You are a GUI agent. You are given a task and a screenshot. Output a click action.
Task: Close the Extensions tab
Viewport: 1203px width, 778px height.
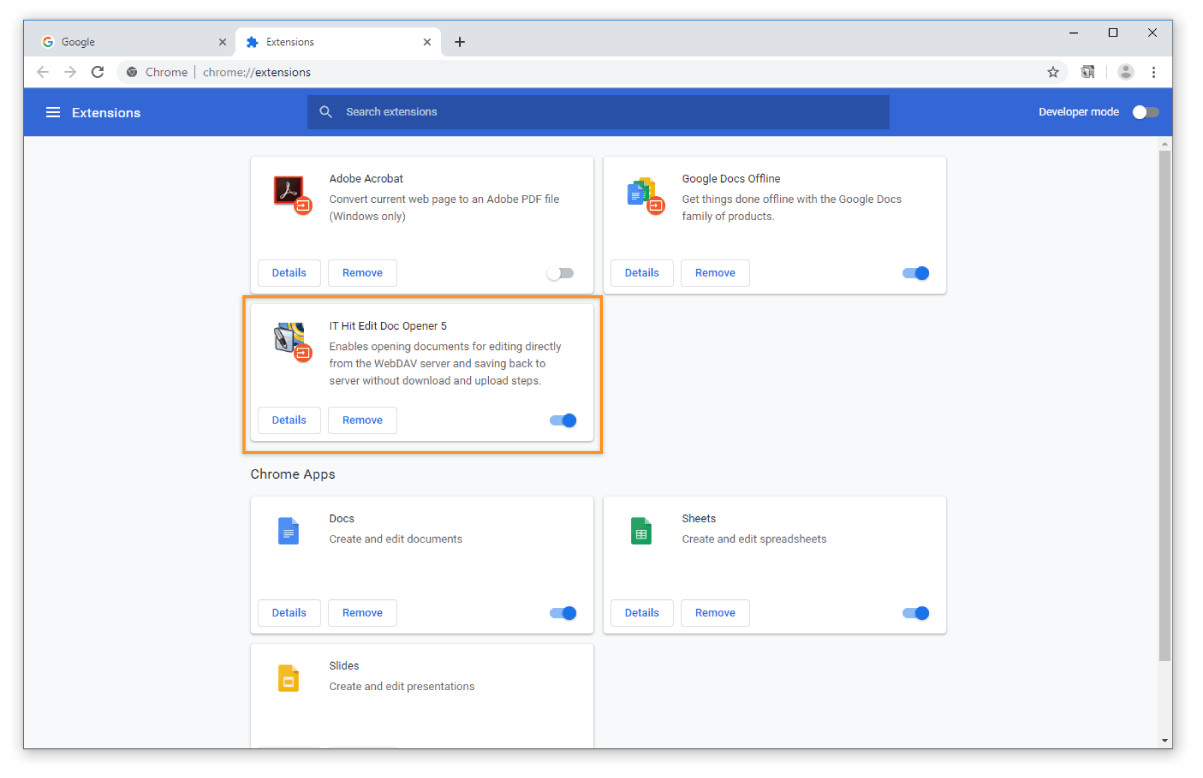point(428,42)
